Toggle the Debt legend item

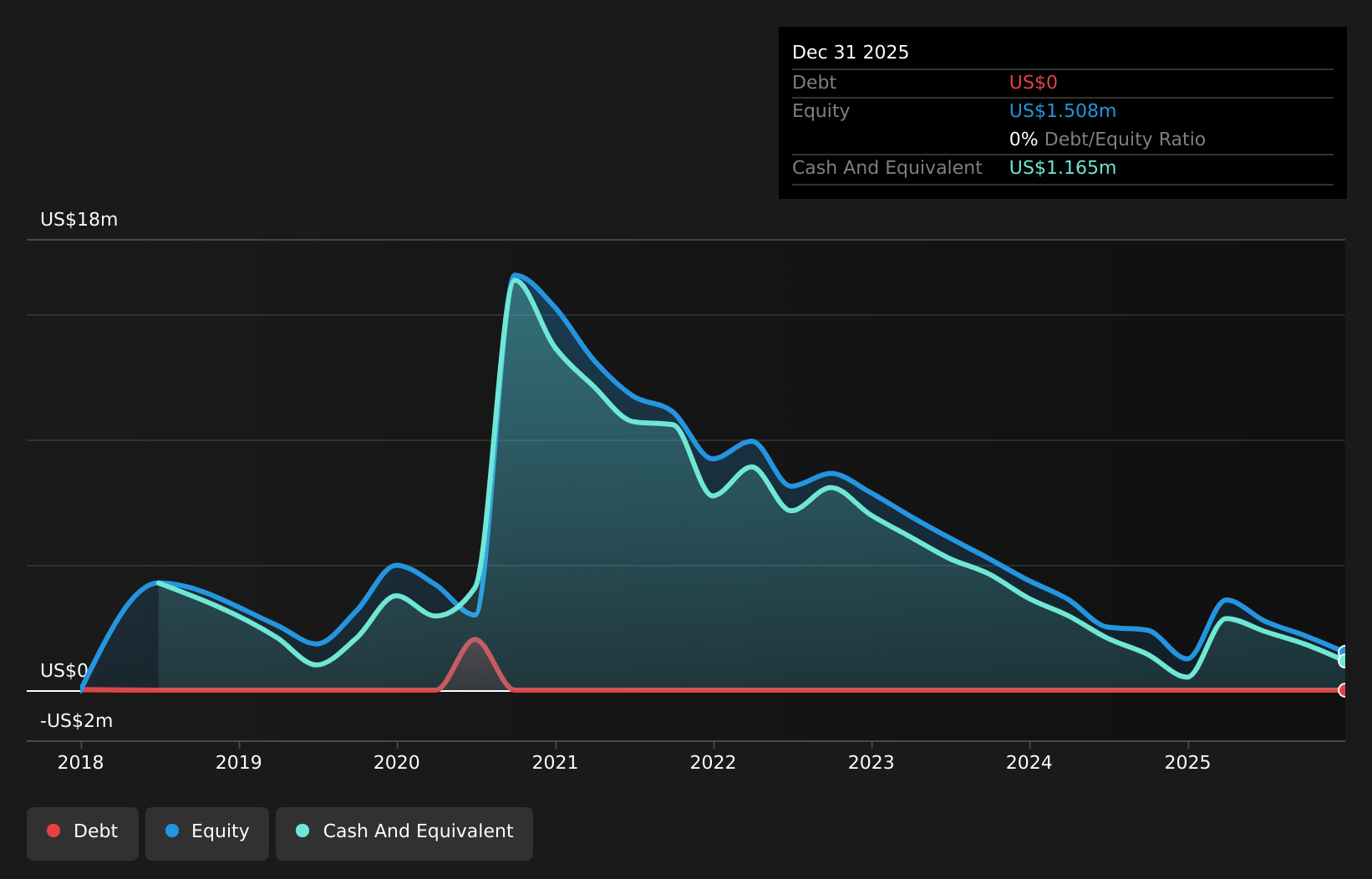[82, 832]
